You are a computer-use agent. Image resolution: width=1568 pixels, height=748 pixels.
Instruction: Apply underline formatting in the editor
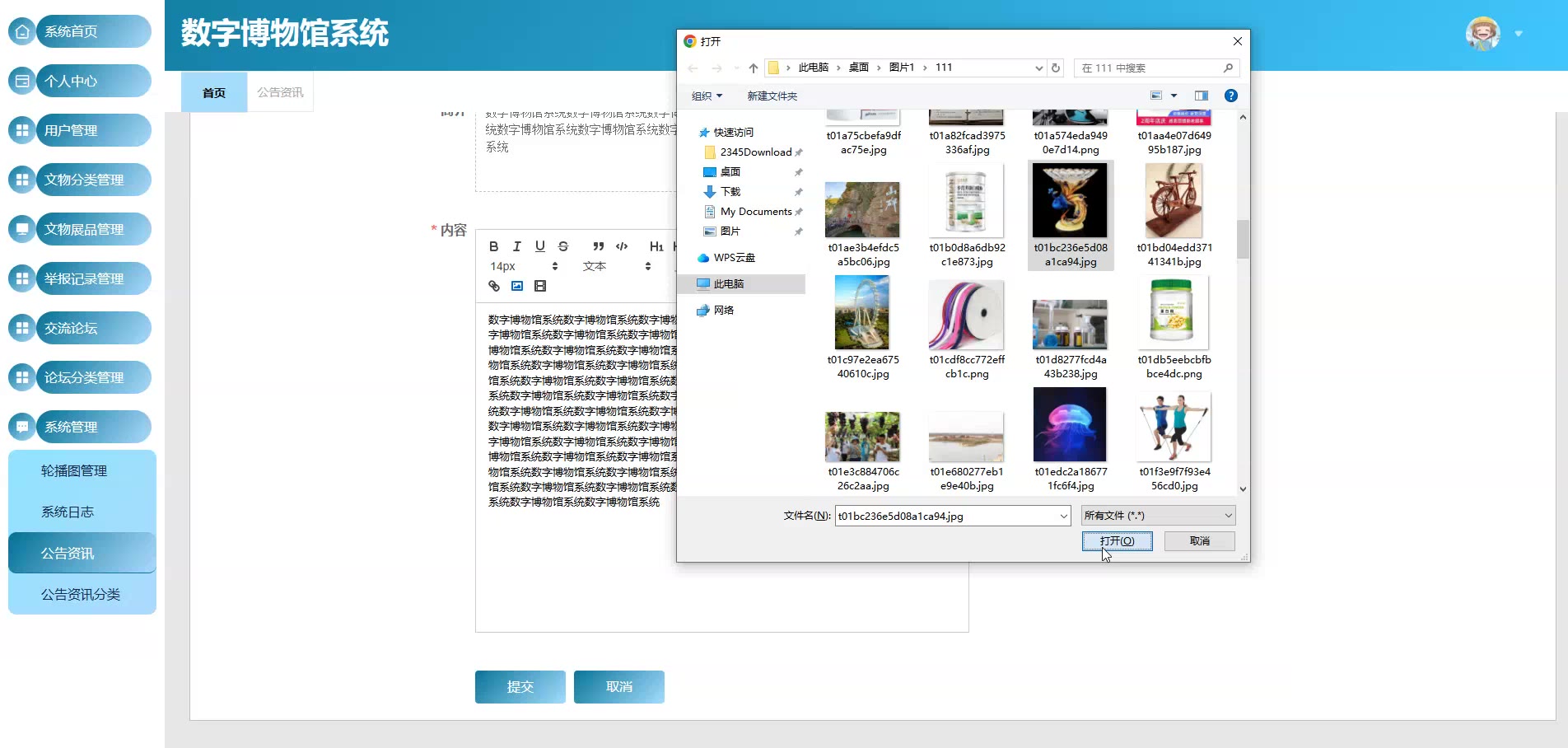tap(539, 246)
